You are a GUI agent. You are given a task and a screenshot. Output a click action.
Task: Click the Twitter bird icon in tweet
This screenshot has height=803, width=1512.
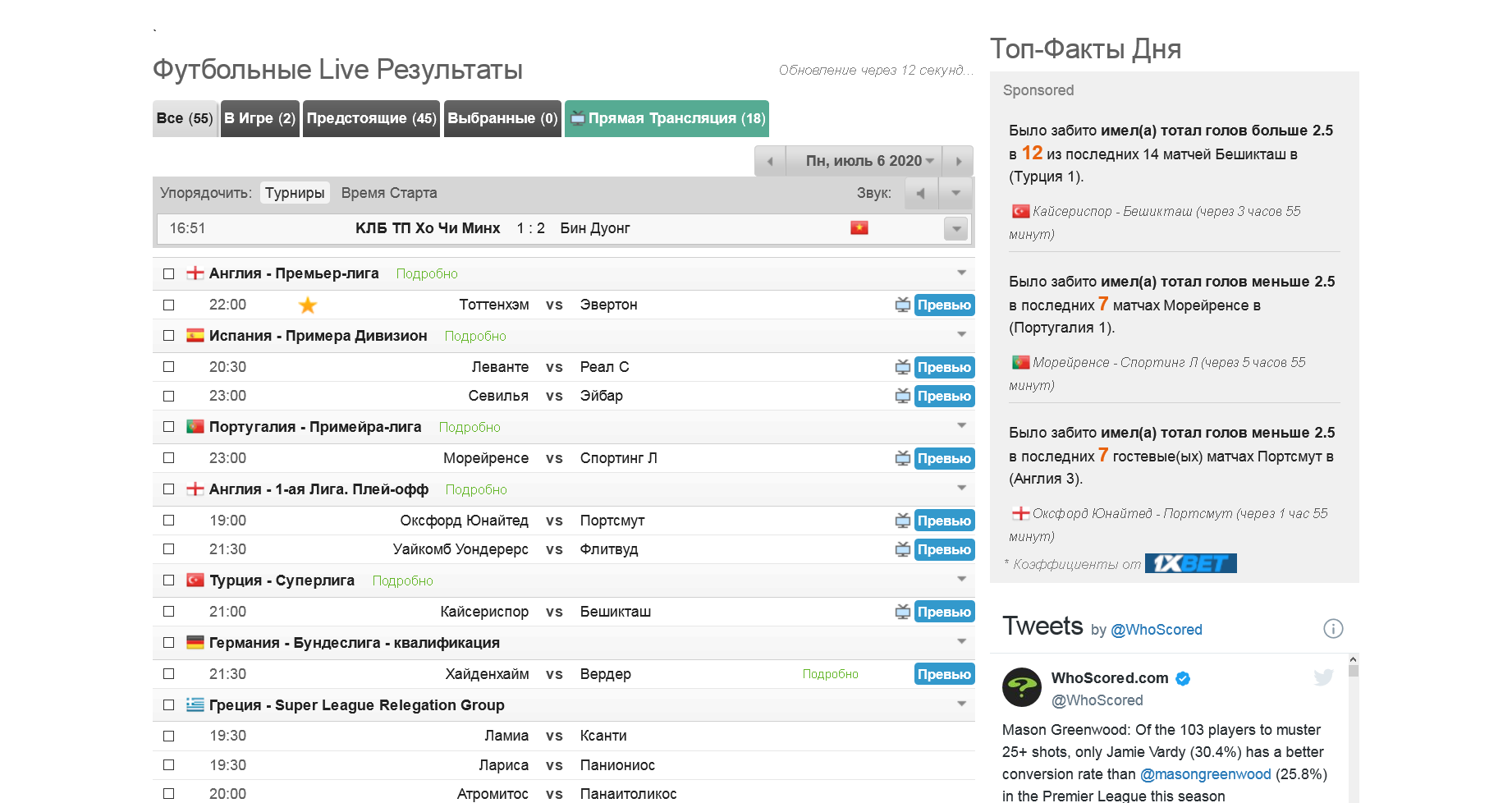point(1323,677)
